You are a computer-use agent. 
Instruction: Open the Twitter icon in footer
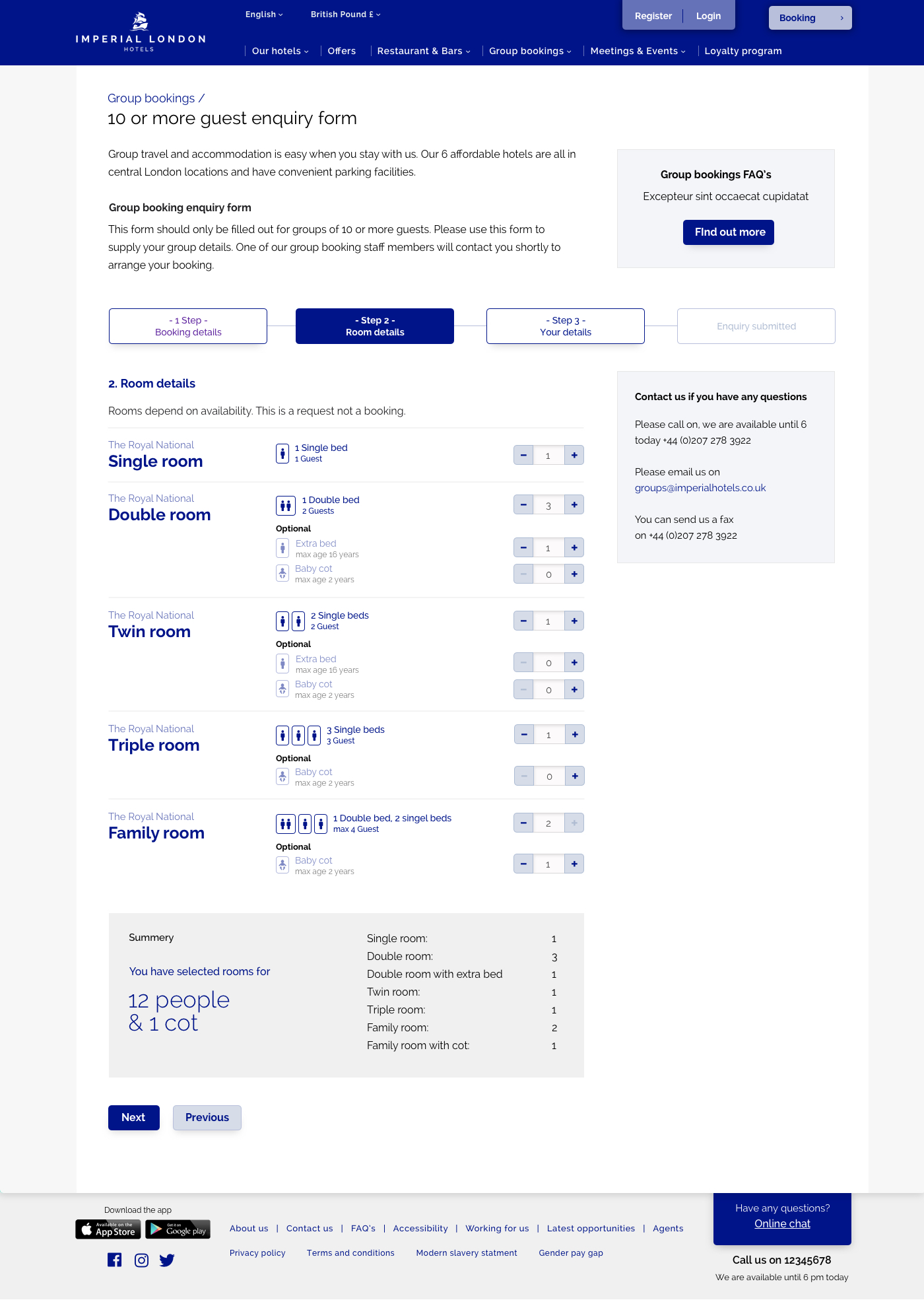pyautogui.click(x=167, y=1260)
